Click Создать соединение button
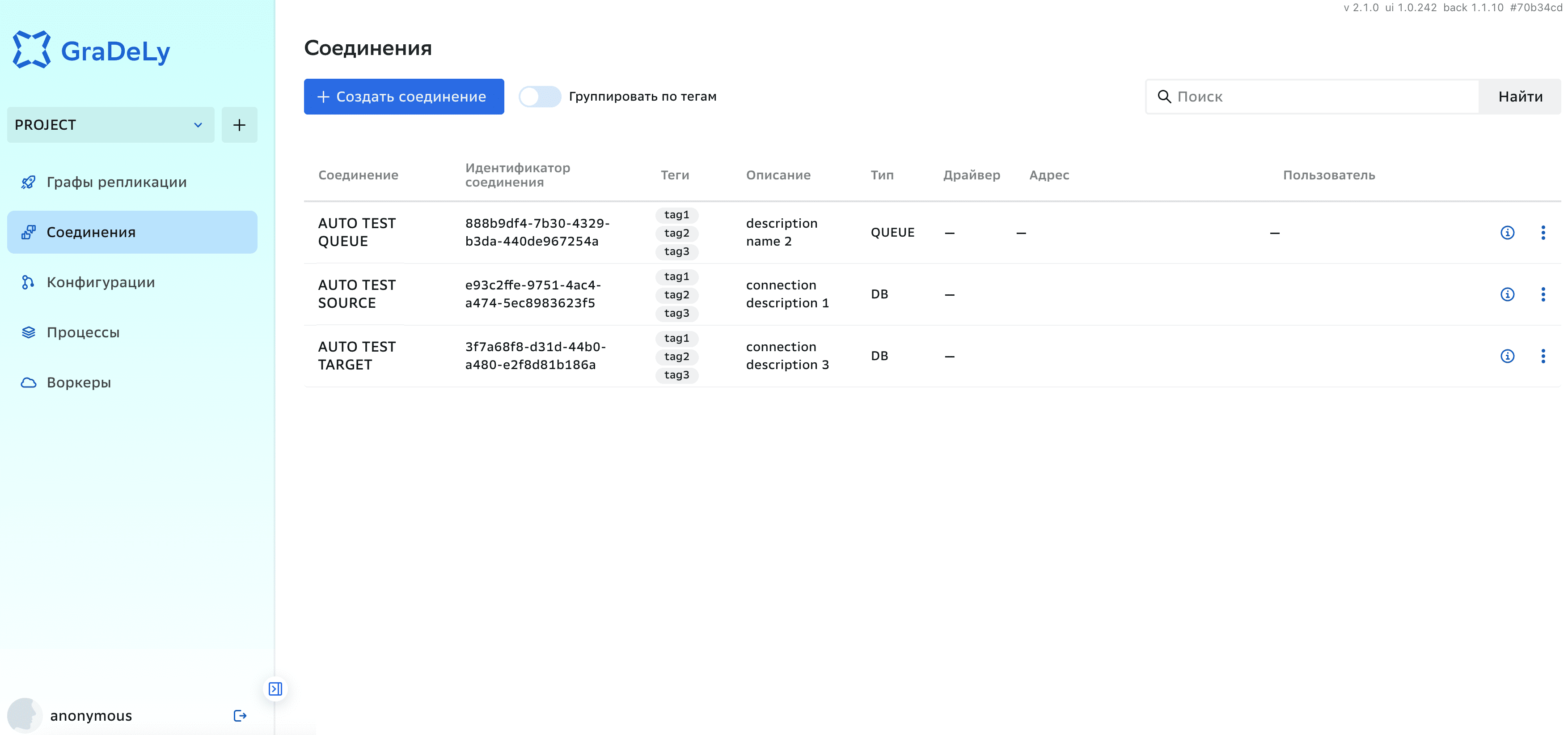This screenshot has height=735, width=1568. click(x=404, y=96)
